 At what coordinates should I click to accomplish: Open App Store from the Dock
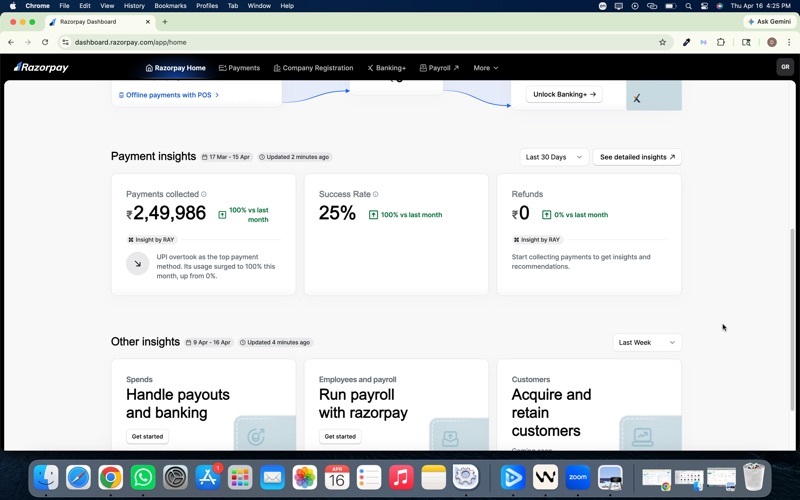pos(208,478)
